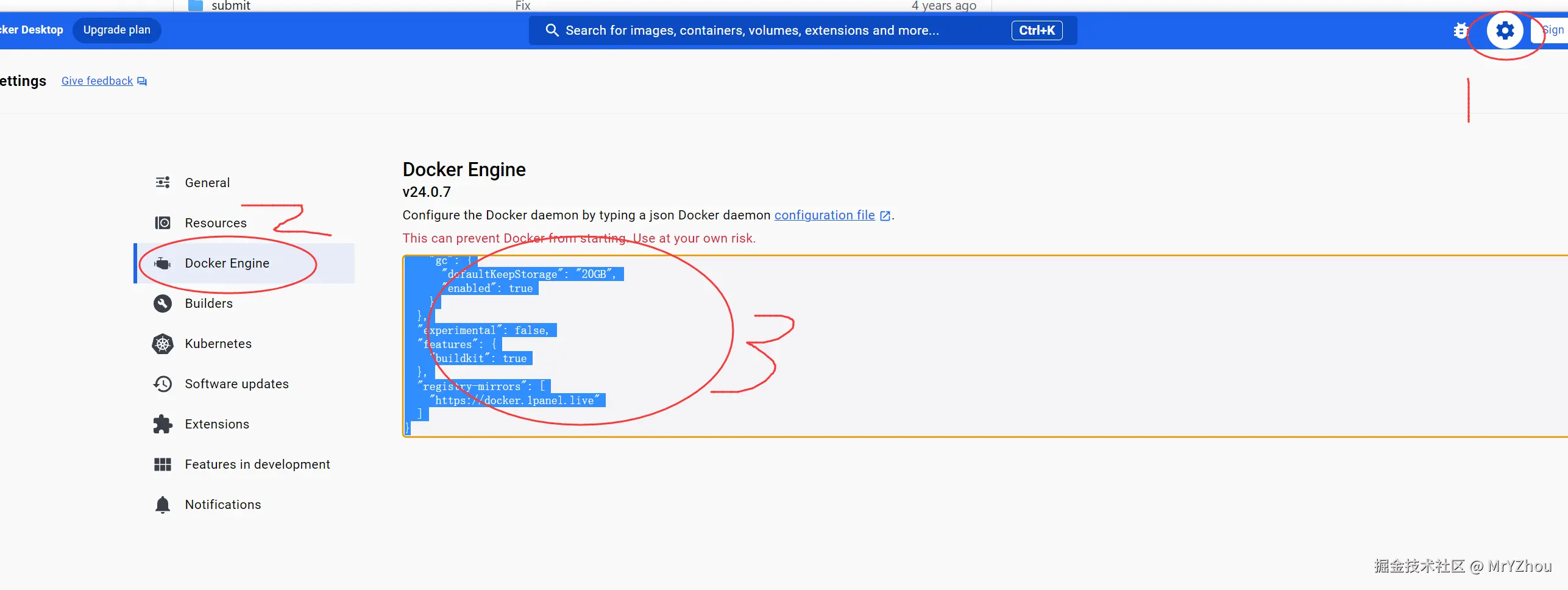
Task: Click the Ctrl+K shortcut badge
Action: [x=1037, y=30]
